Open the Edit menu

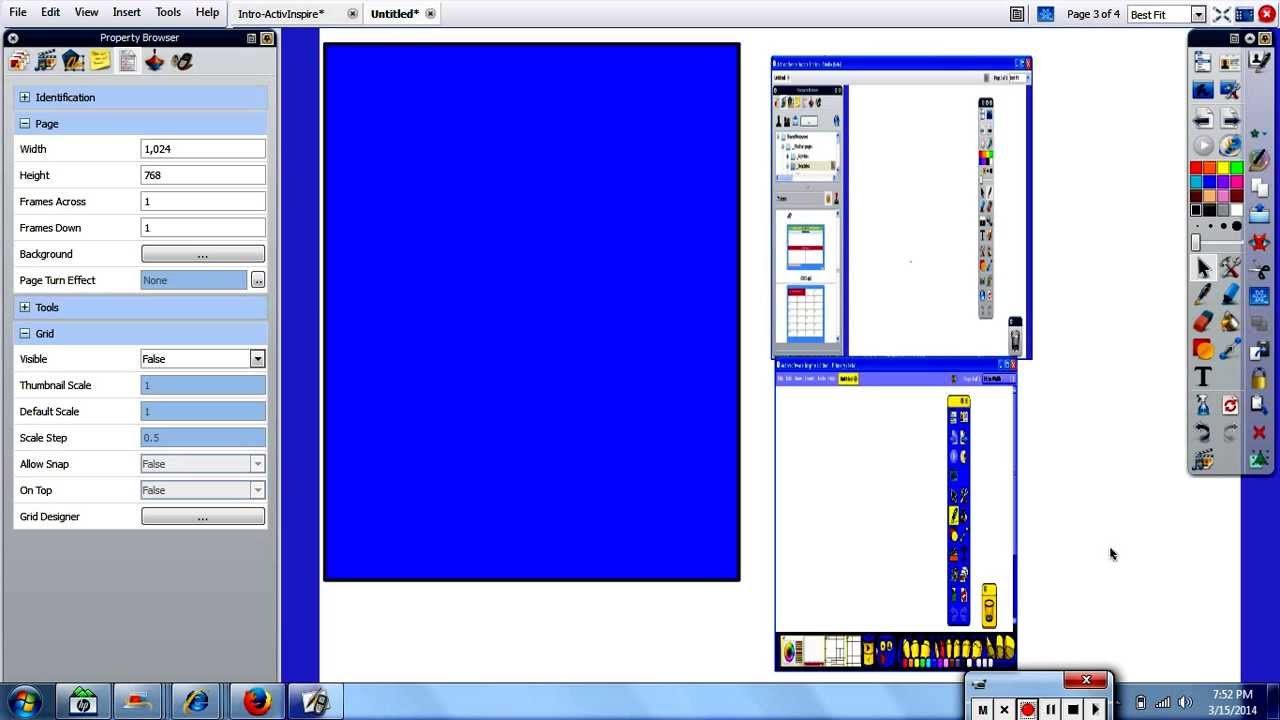[x=50, y=12]
